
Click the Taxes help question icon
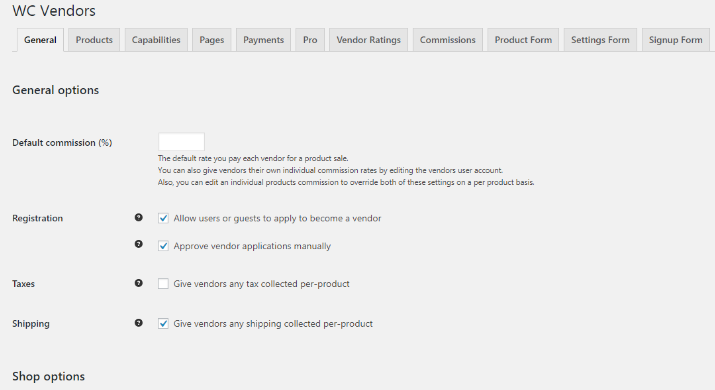pos(139,283)
